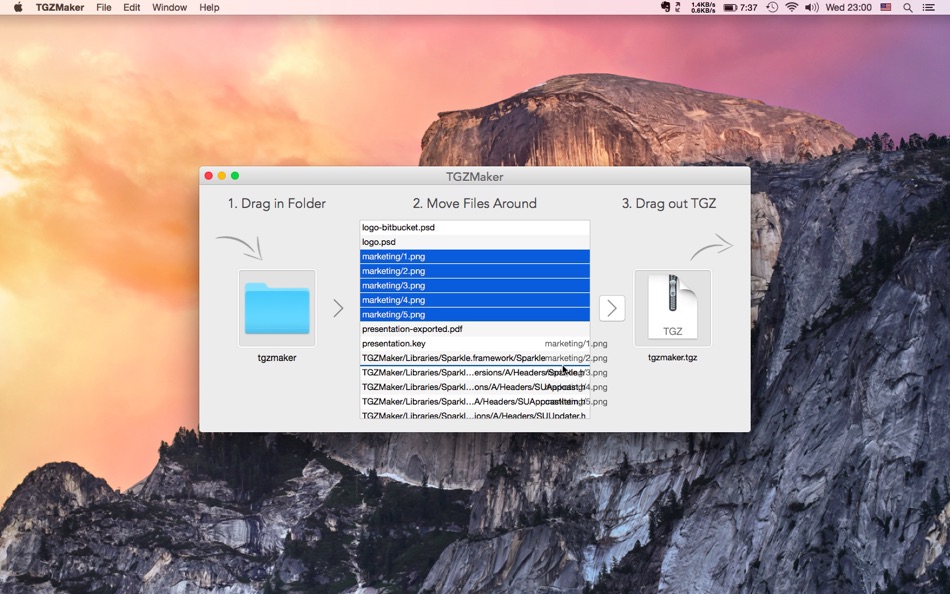950x594 pixels.
Task: Open the Window menu
Action: click(169, 7)
